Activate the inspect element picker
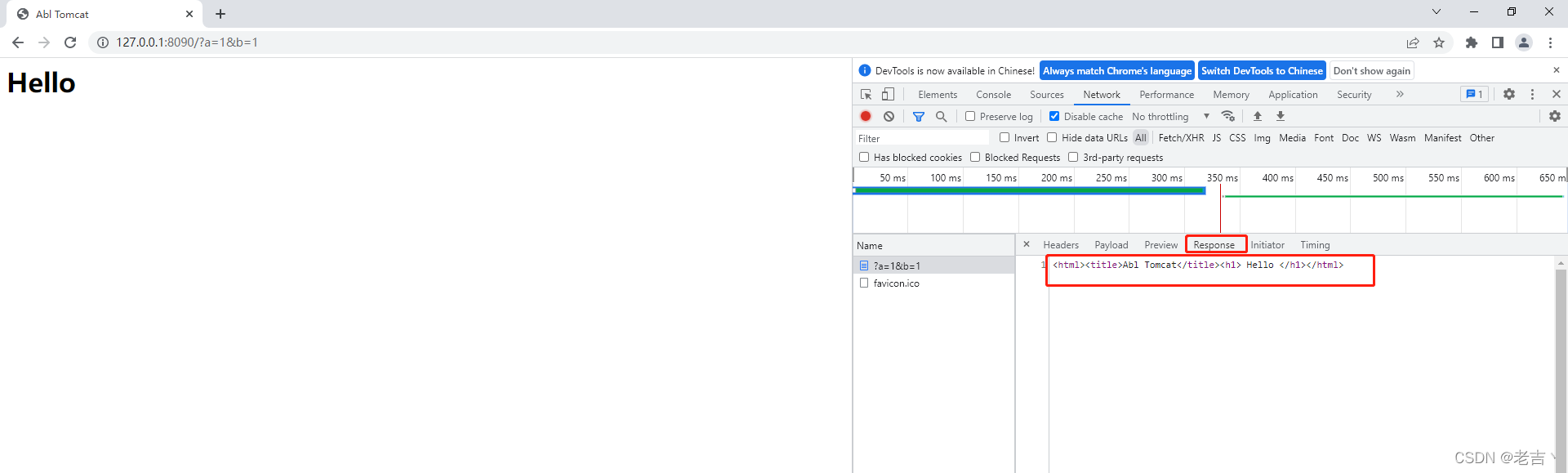Screen dimensions: 1568x473 point(866,95)
